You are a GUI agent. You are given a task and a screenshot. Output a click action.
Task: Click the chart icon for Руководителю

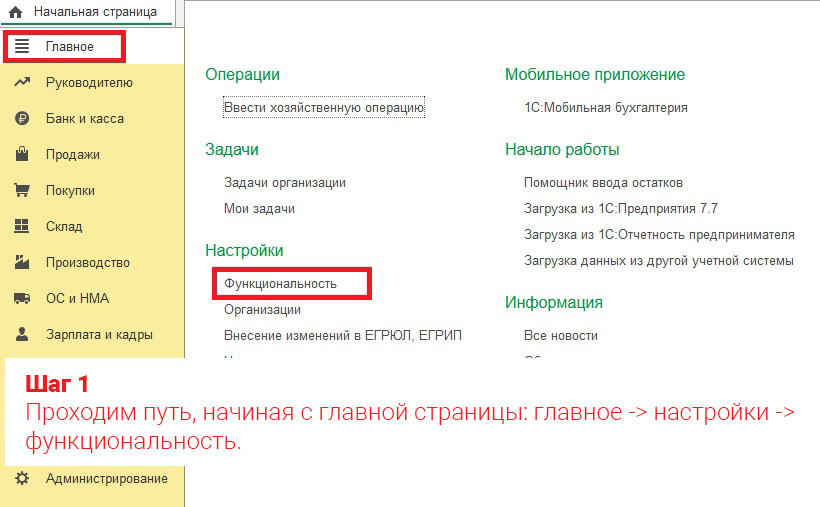[22, 82]
